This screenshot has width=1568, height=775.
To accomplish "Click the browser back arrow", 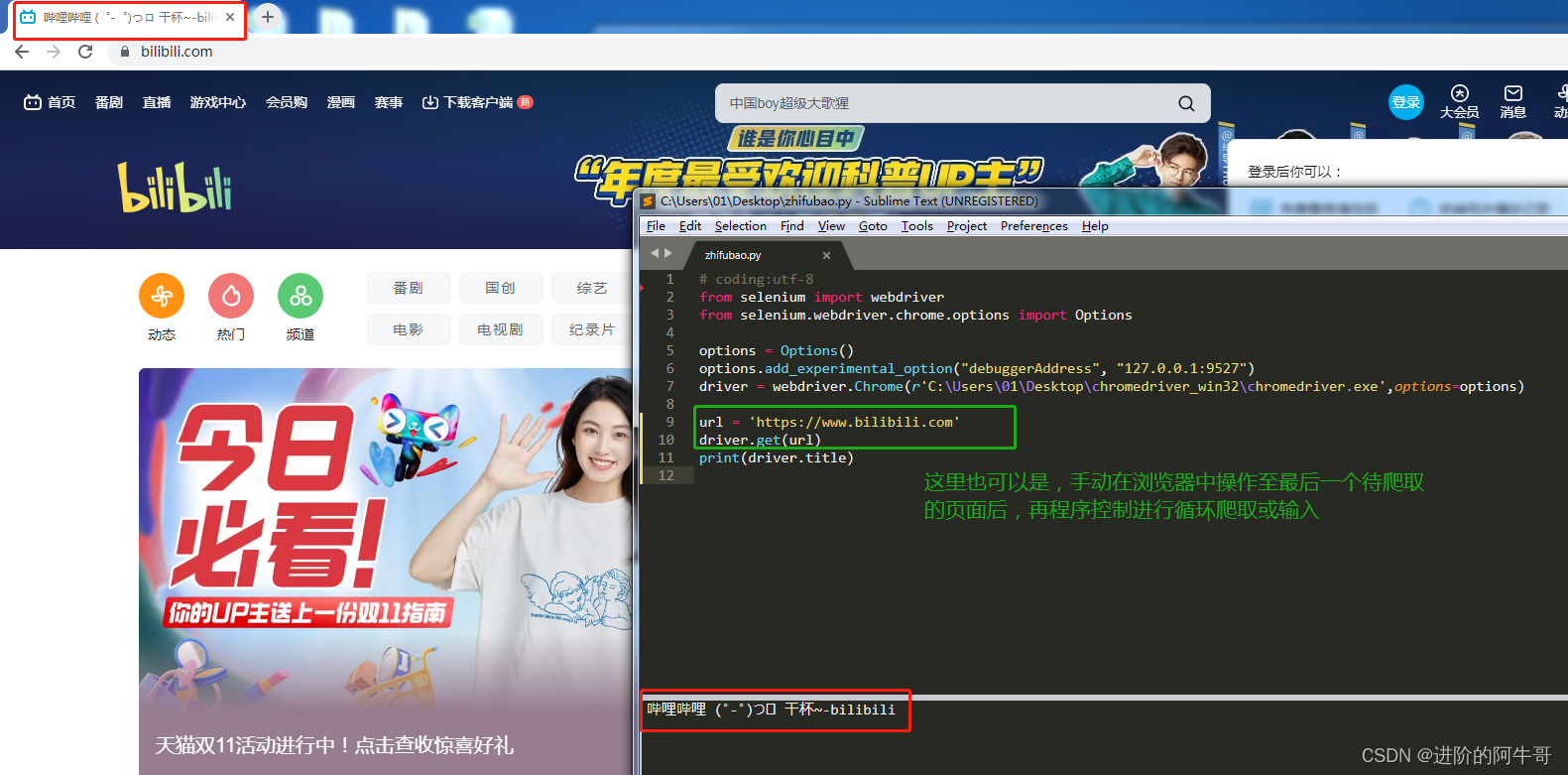I will point(22,52).
